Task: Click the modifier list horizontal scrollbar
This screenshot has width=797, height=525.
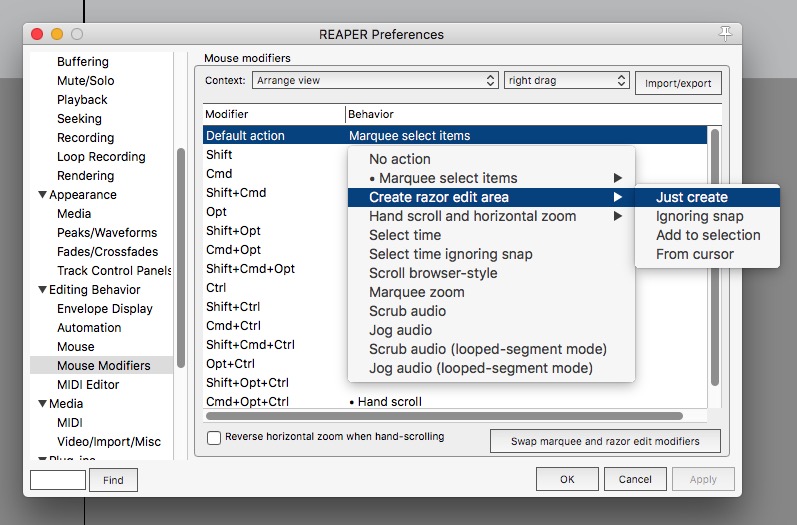Action: click(x=444, y=416)
